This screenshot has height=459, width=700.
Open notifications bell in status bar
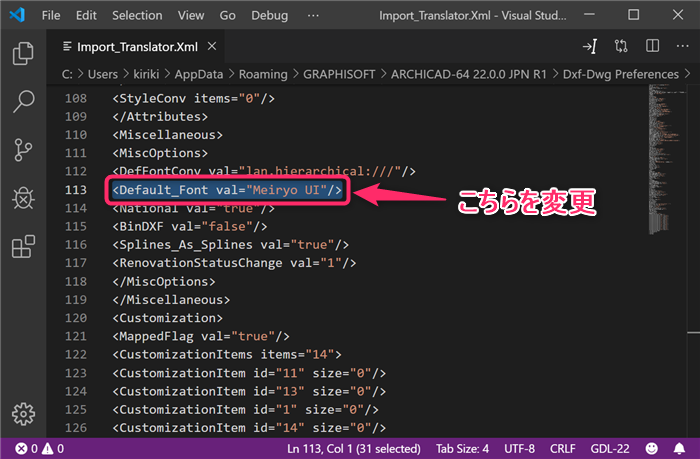(679, 448)
